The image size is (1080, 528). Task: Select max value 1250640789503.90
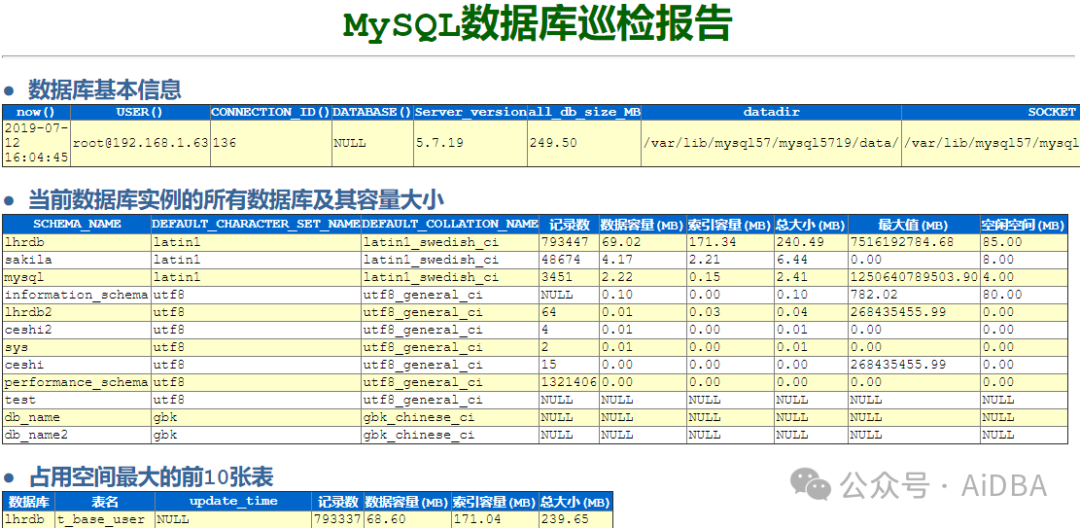pyautogui.click(x=913, y=277)
